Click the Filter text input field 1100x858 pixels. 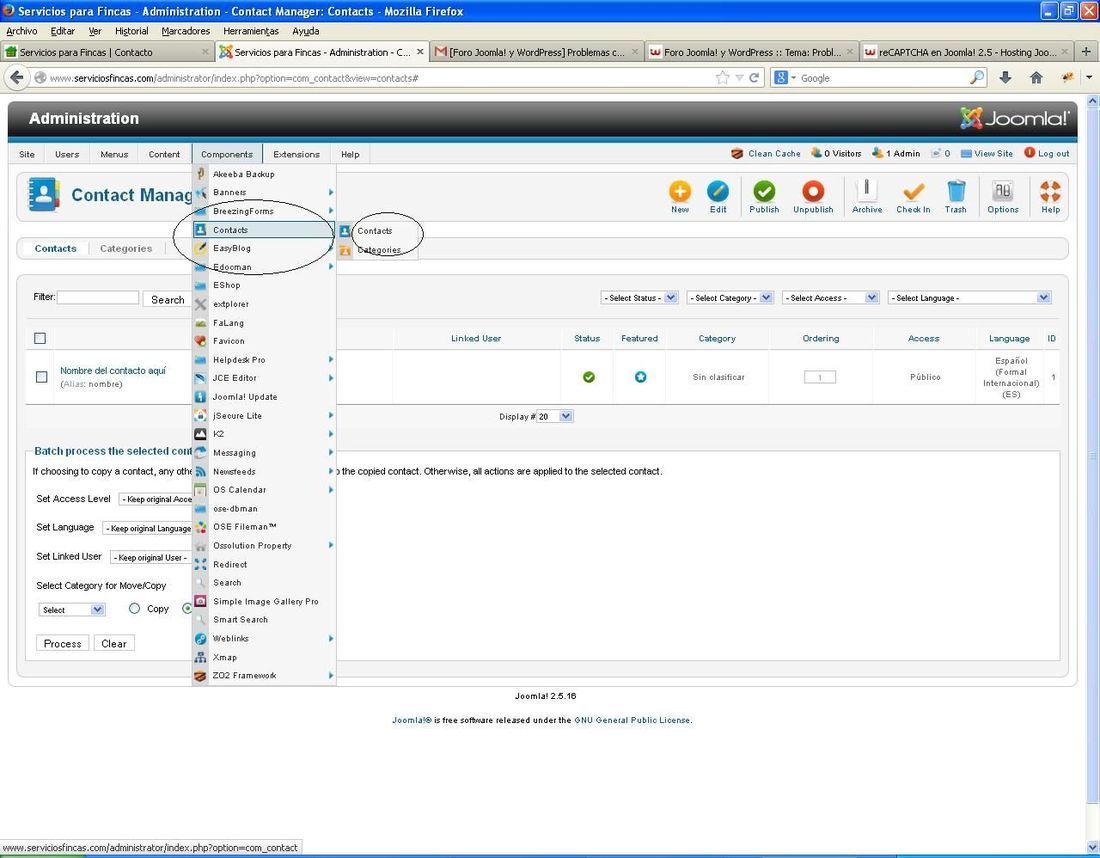click(x=98, y=297)
